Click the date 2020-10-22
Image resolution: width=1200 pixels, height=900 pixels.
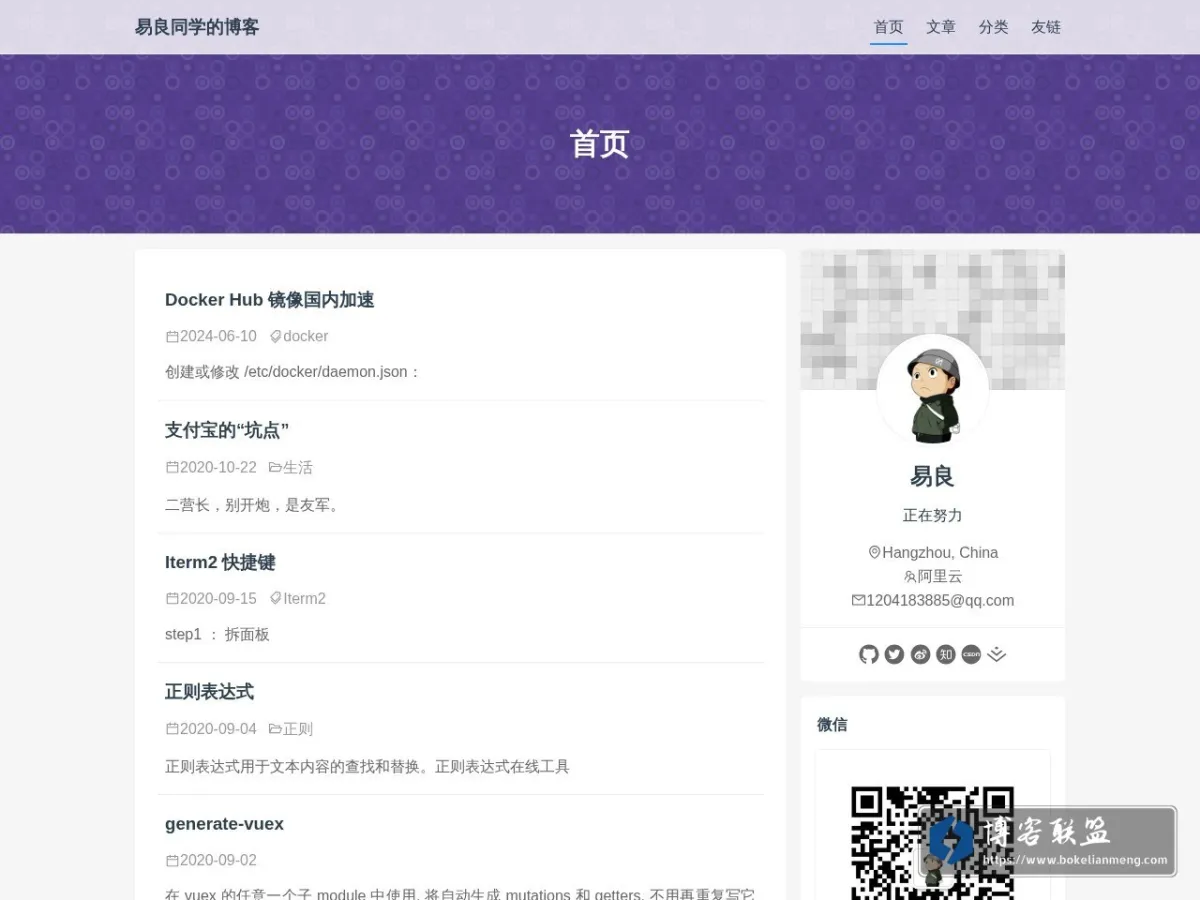pos(218,467)
